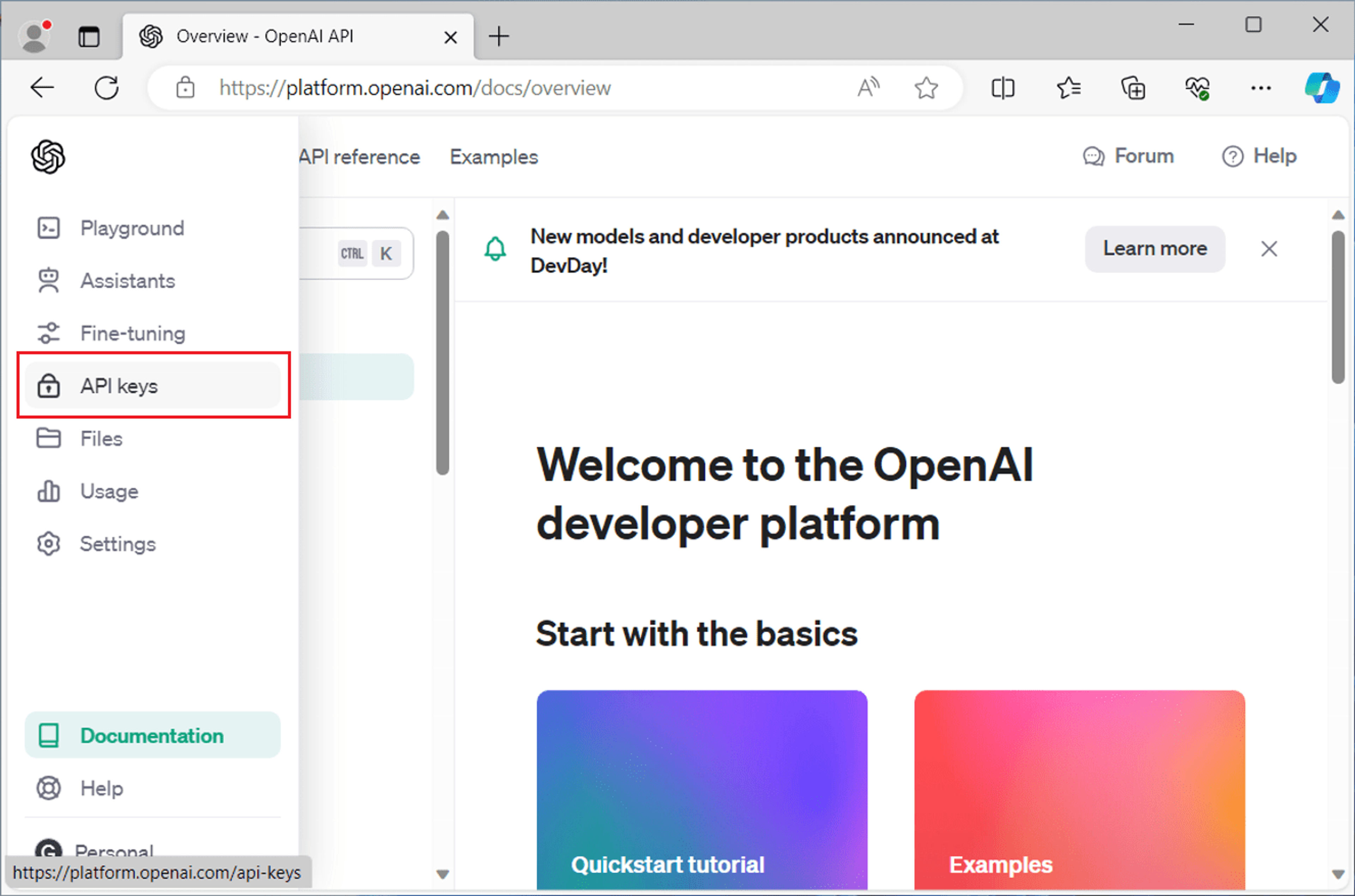Open the Examples top navigation tab
Image resolution: width=1355 pixels, height=896 pixels.
coord(494,157)
